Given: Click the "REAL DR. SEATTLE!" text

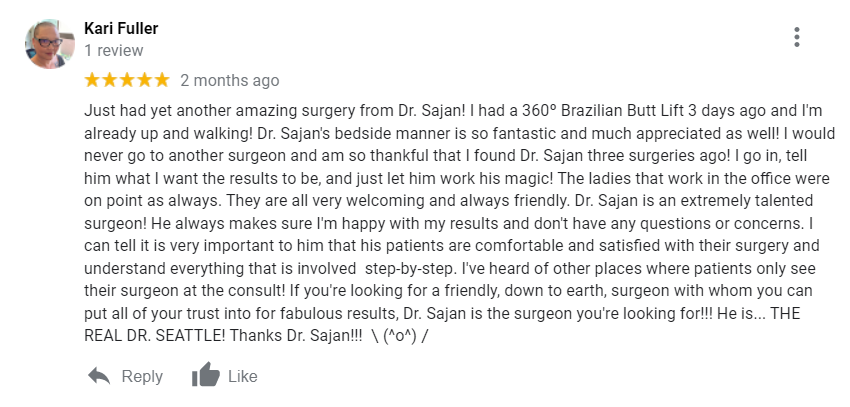Looking at the screenshot, I should pyautogui.click(x=154, y=335).
